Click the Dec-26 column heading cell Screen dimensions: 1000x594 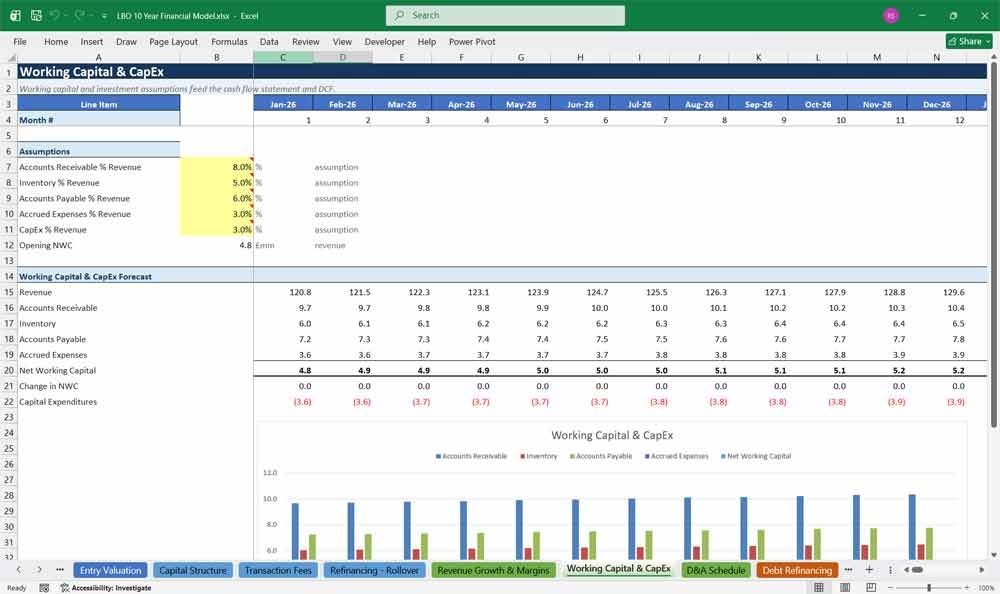pyautogui.click(x=936, y=104)
